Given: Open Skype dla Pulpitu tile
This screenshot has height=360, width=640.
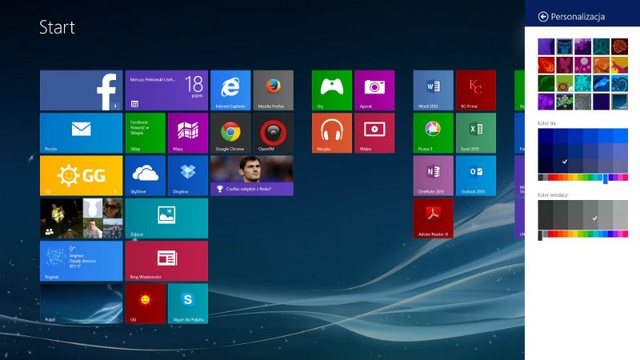Looking at the screenshot, I should (x=188, y=304).
